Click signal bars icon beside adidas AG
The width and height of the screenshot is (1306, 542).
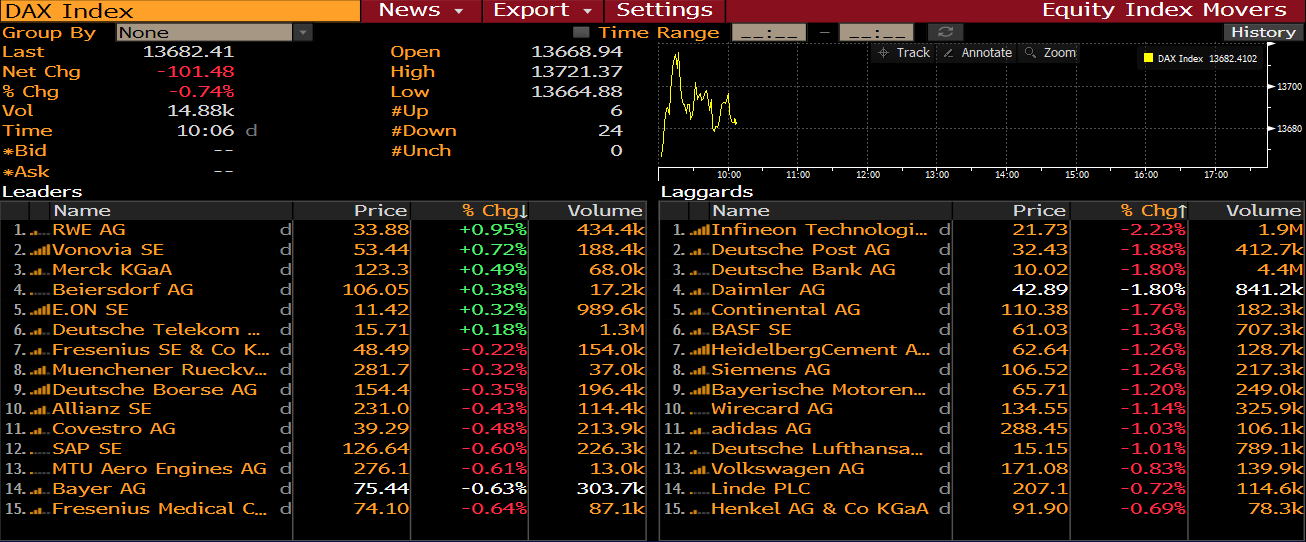(x=699, y=429)
